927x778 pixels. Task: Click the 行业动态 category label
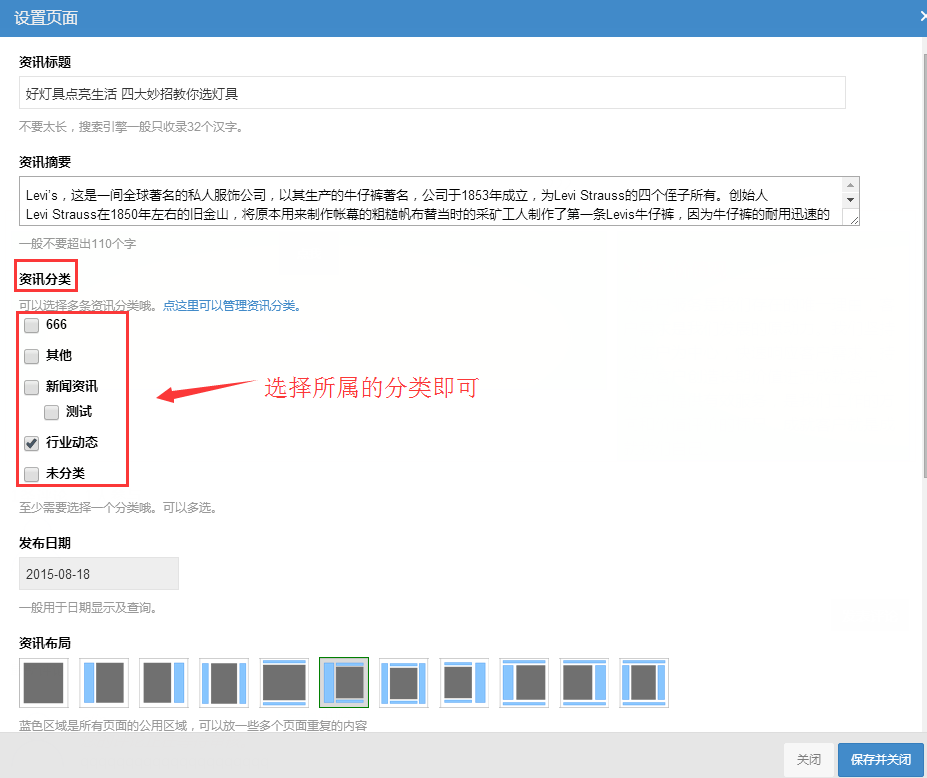pos(72,442)
